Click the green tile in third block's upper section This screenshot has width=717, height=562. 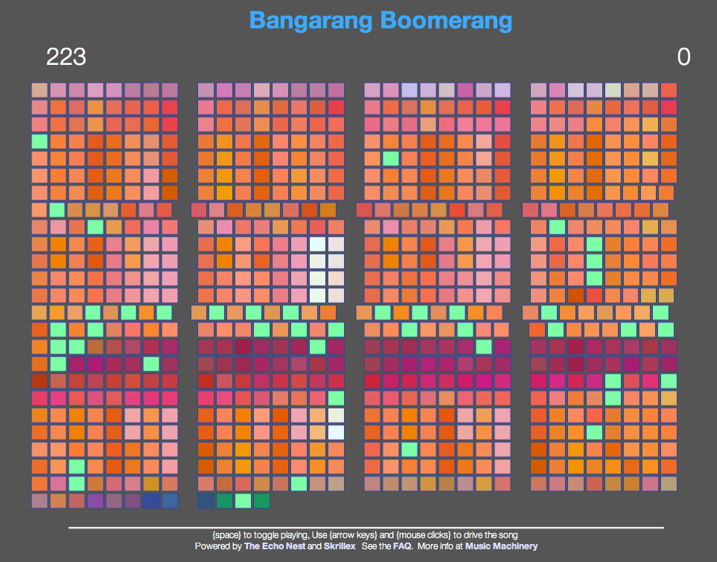coord(391,158)
